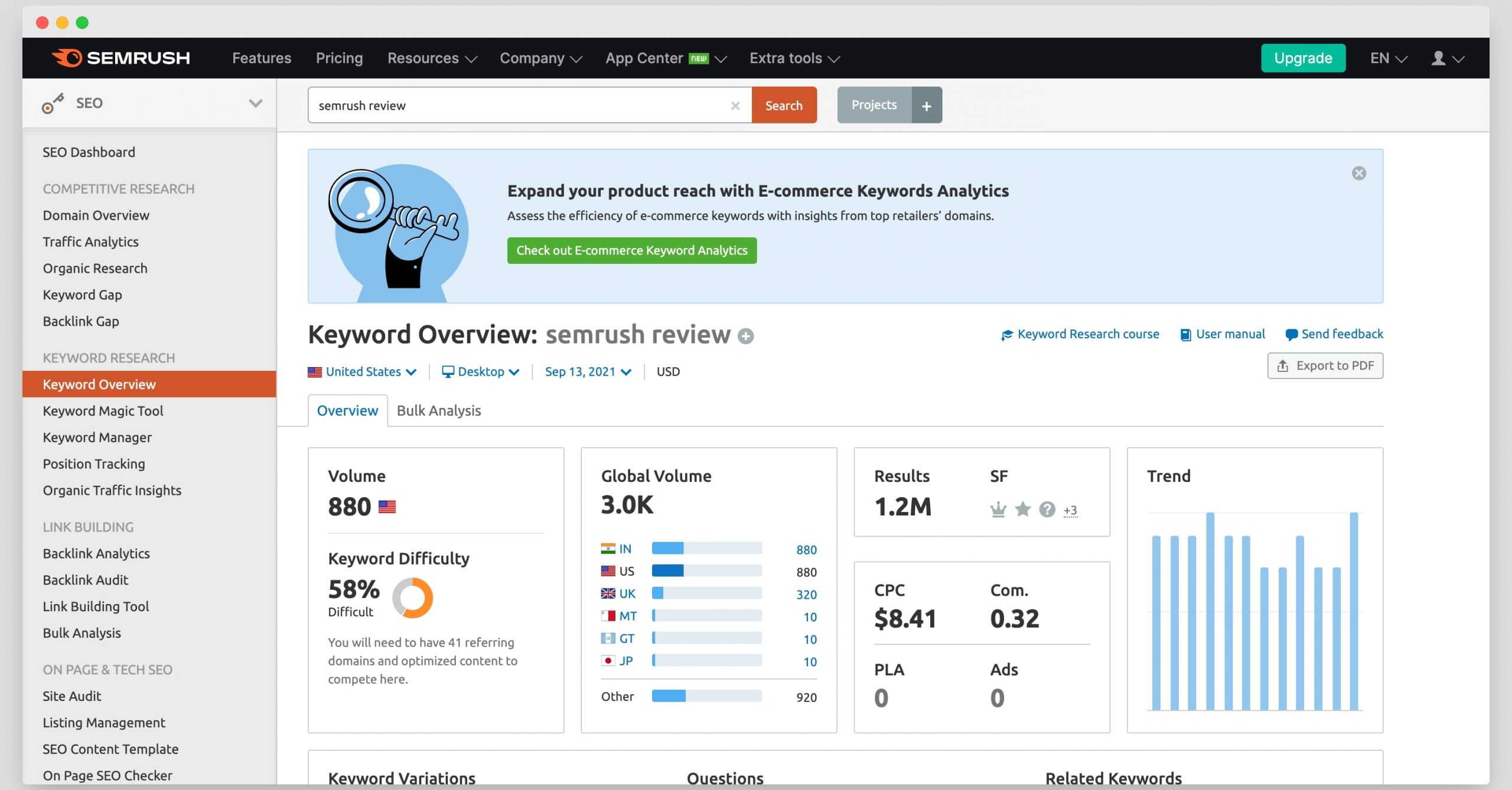The height and width of the screenshot is (790, 1512).
Task: Open the Resources dropdown menu
Action: pos(432,58)
